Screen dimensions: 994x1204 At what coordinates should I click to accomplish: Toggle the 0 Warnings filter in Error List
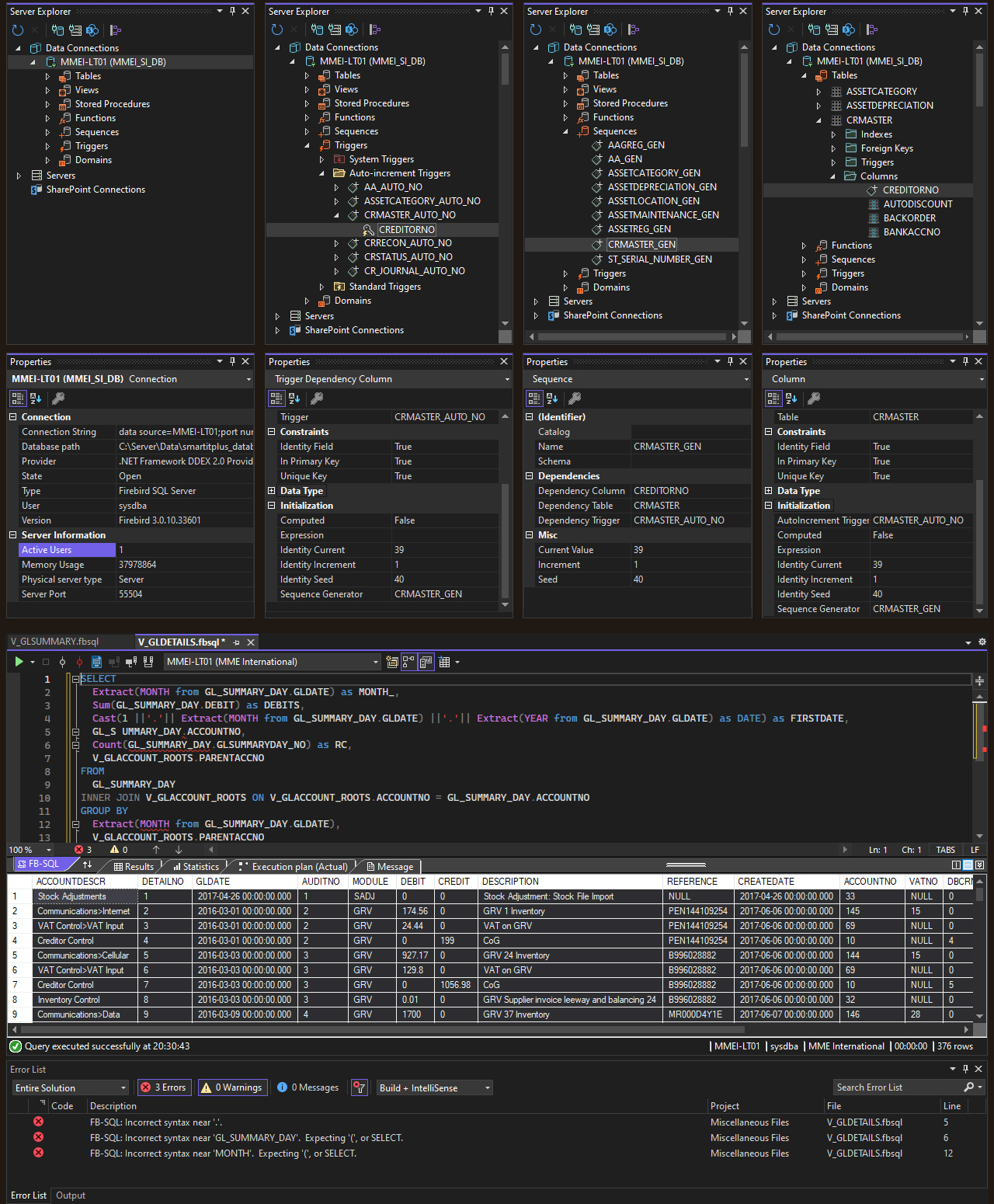[231, 1087]
